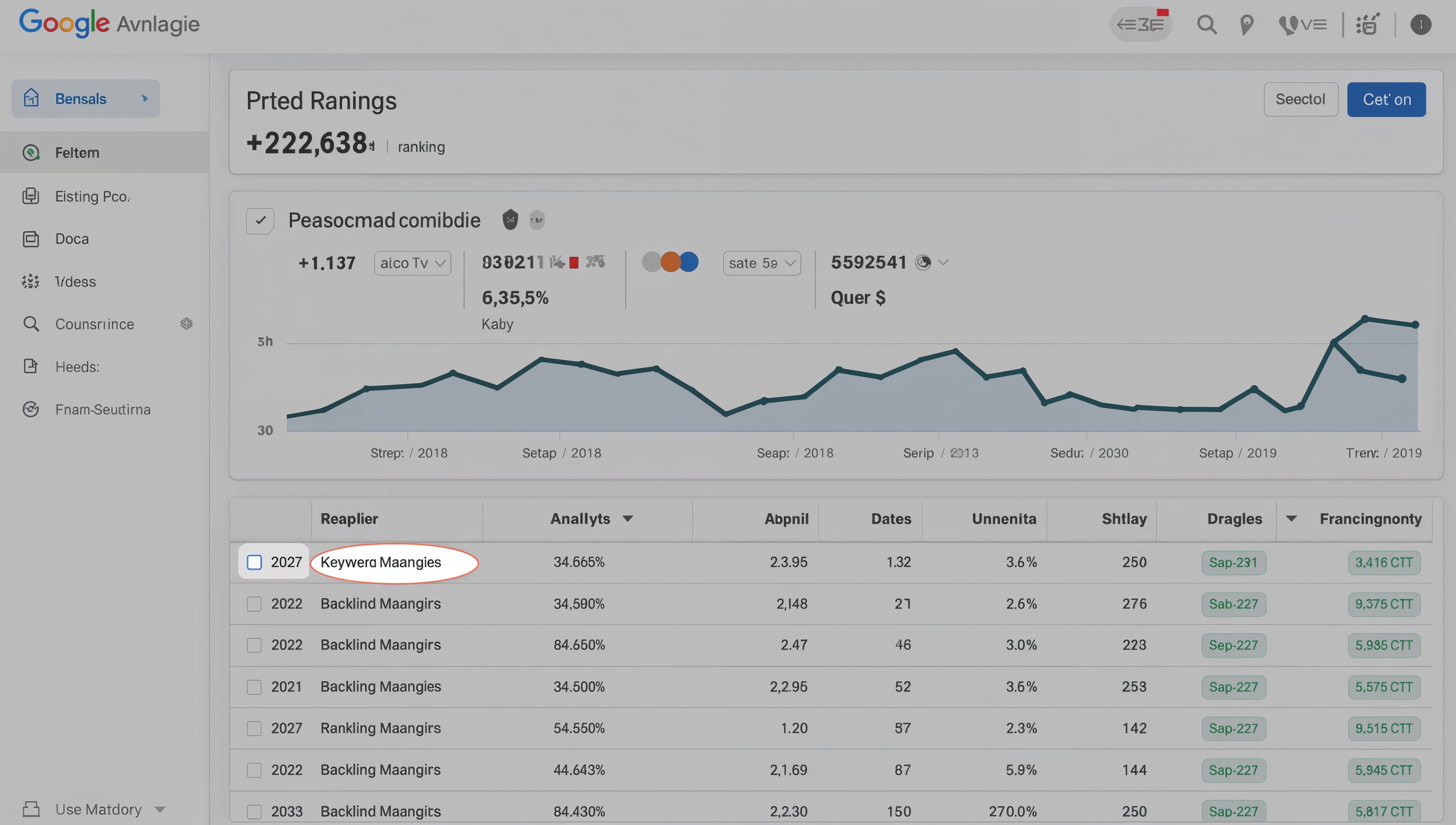Open the apps grid icon in top bar
The image size is (1456, 825).
tap(1367, 24)
